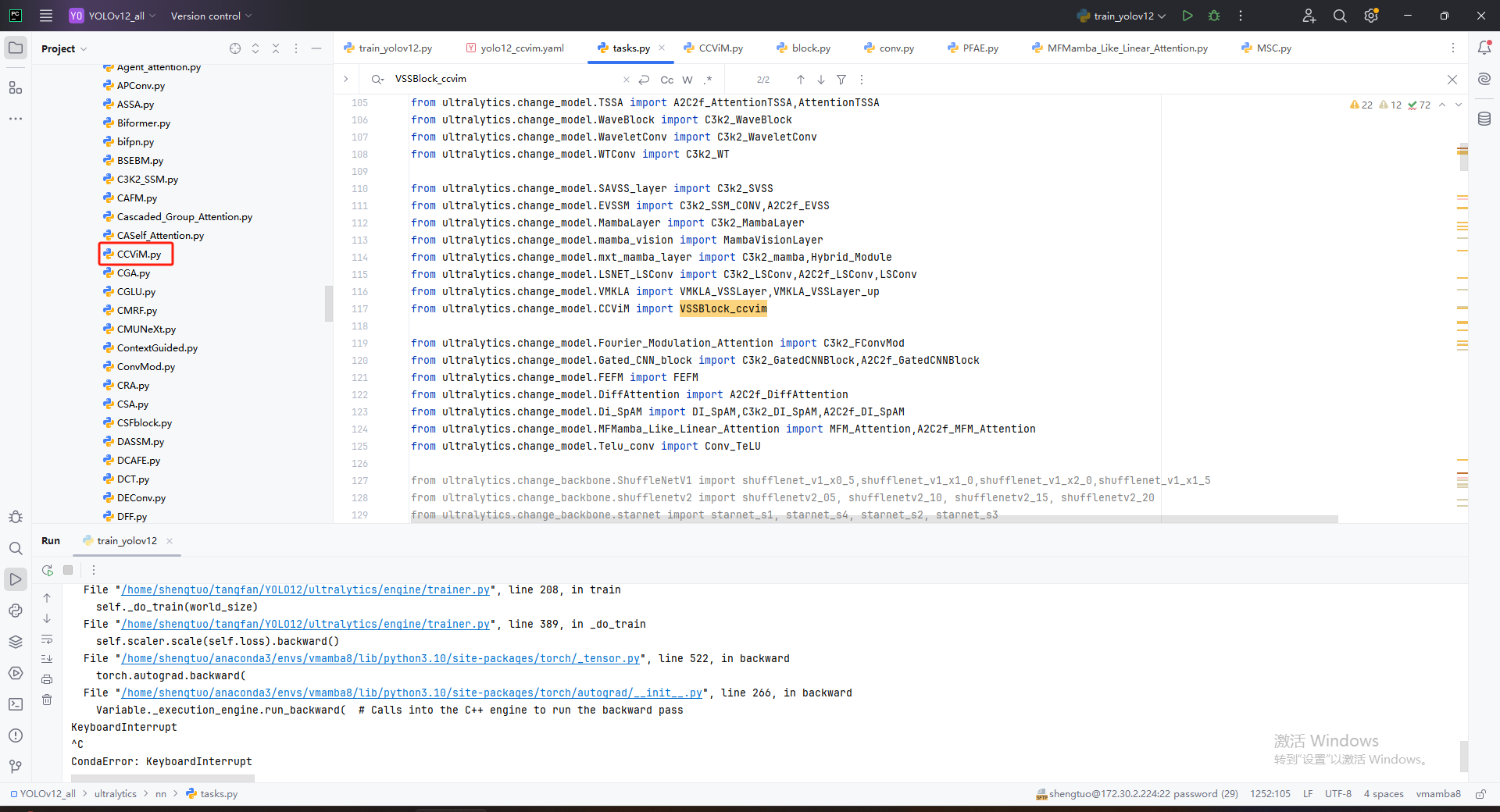Expand the Project view dropdown
The height and width of the screenshot is (812, 1500).
[63, 48]
